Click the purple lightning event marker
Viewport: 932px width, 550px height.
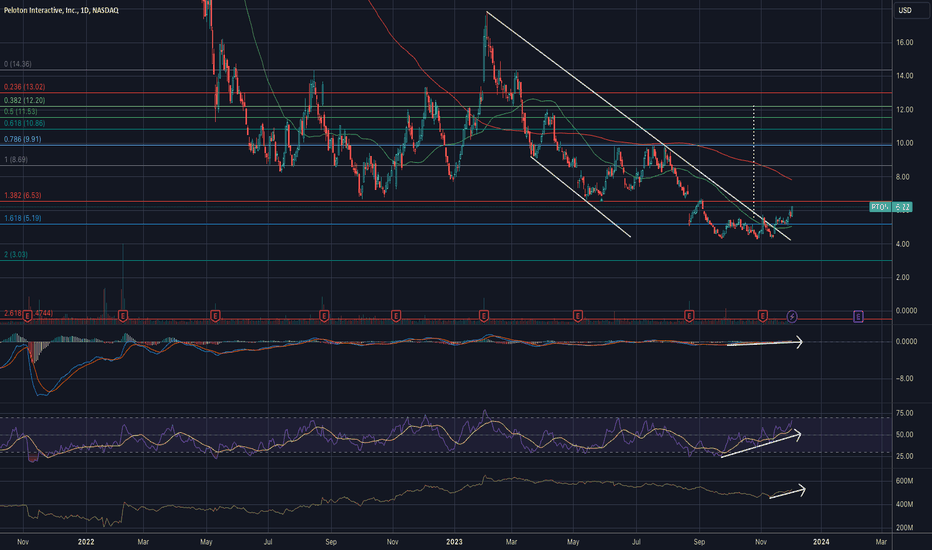[x=792, y=316]
